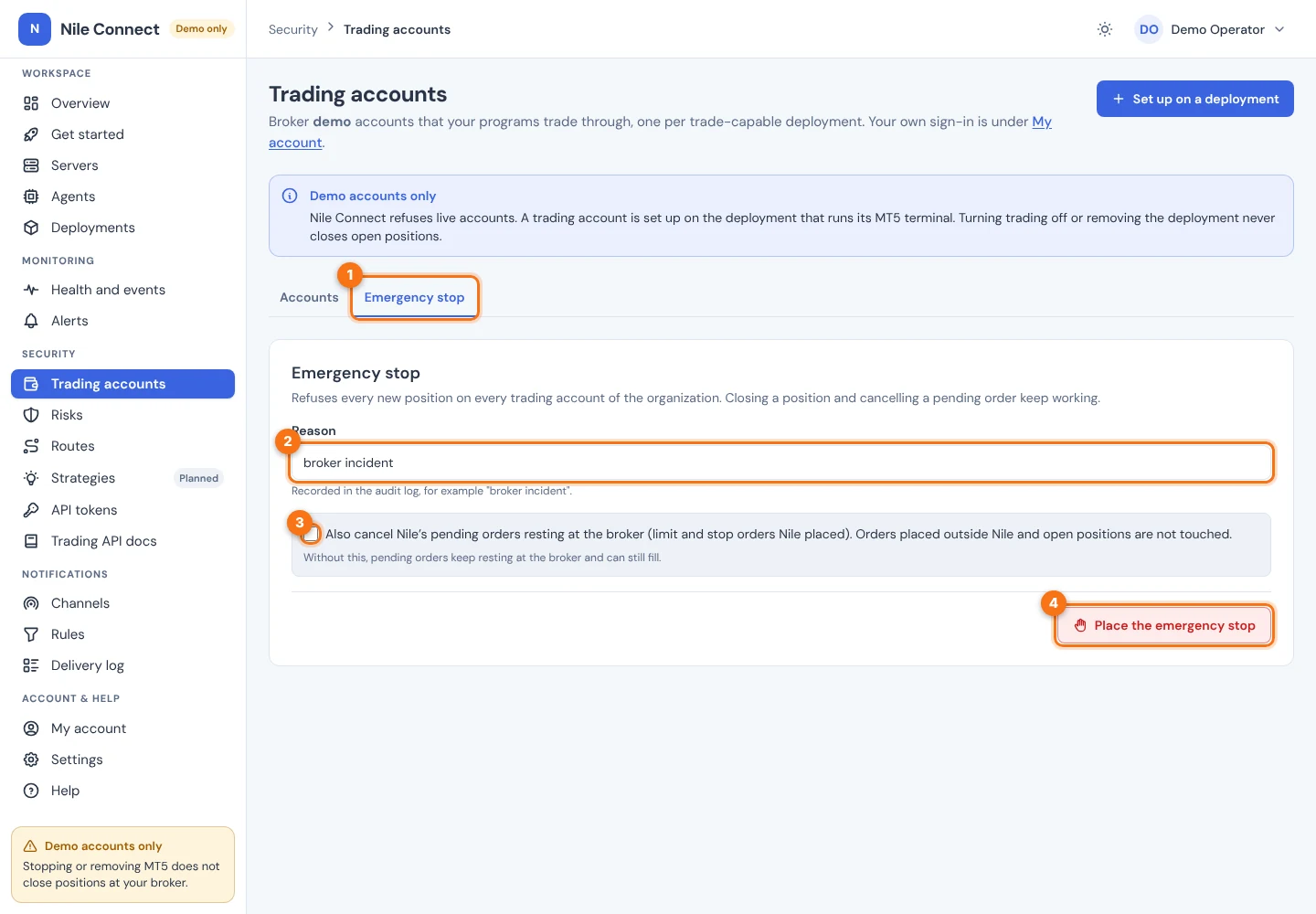Click the Delivery log list icon
This screenshot has width=1316, height=914.
coord(31,665)
